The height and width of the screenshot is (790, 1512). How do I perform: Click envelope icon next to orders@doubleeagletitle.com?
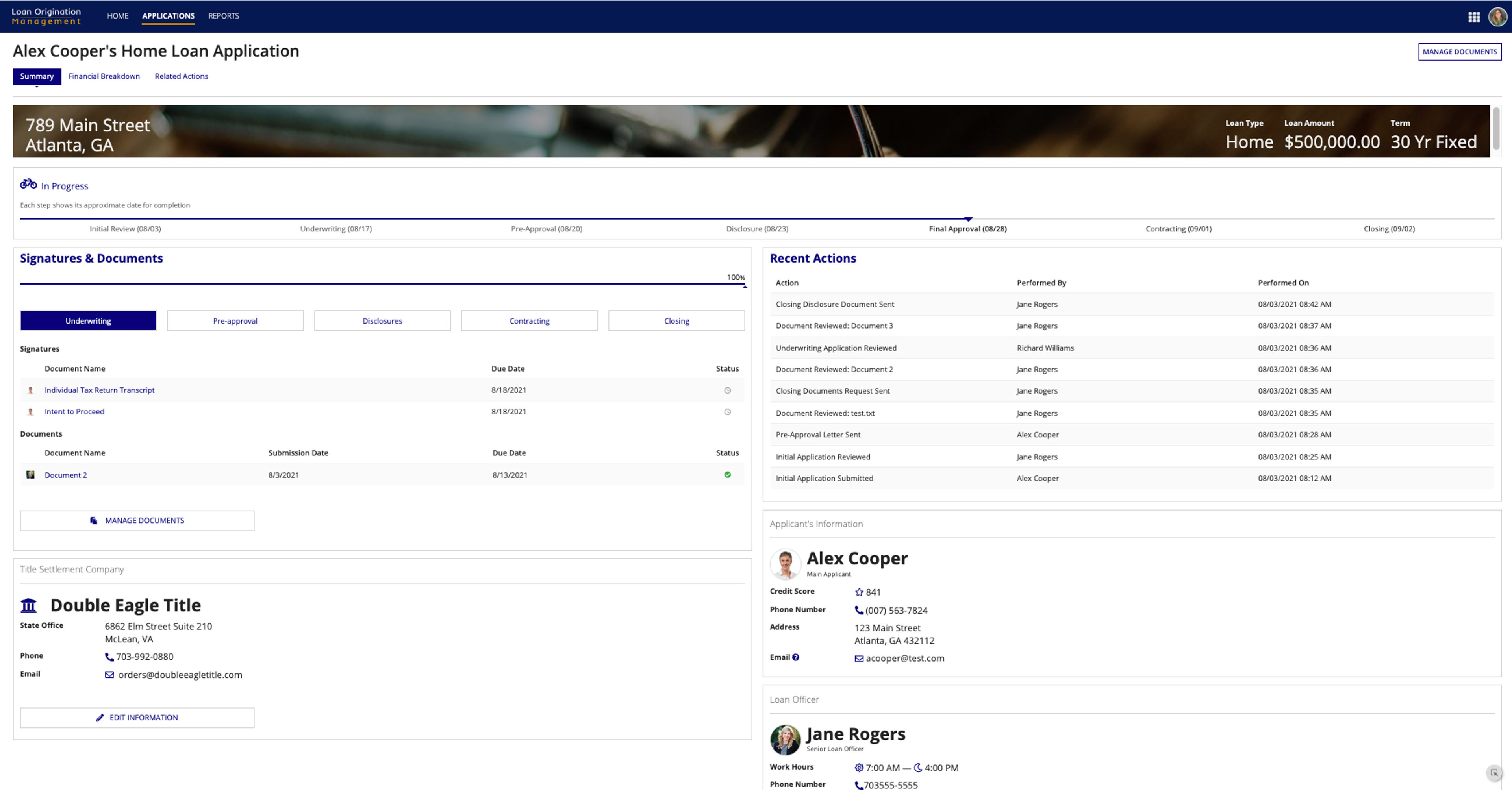pyautogui.click(x=109, y=675)
